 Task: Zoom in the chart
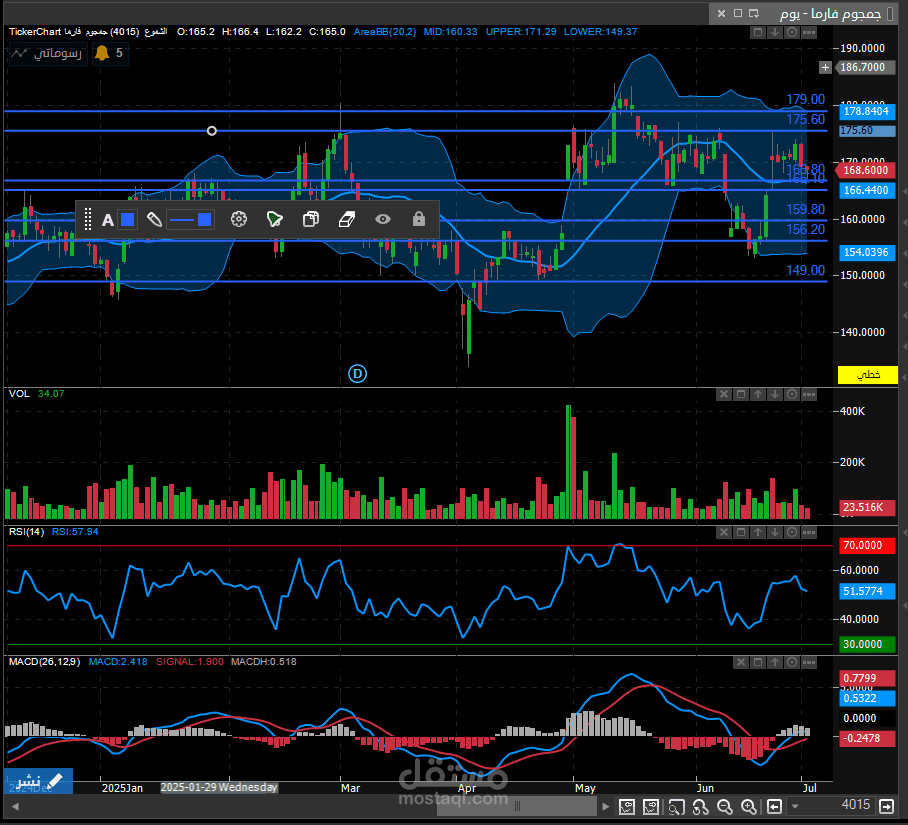[749, 806]
